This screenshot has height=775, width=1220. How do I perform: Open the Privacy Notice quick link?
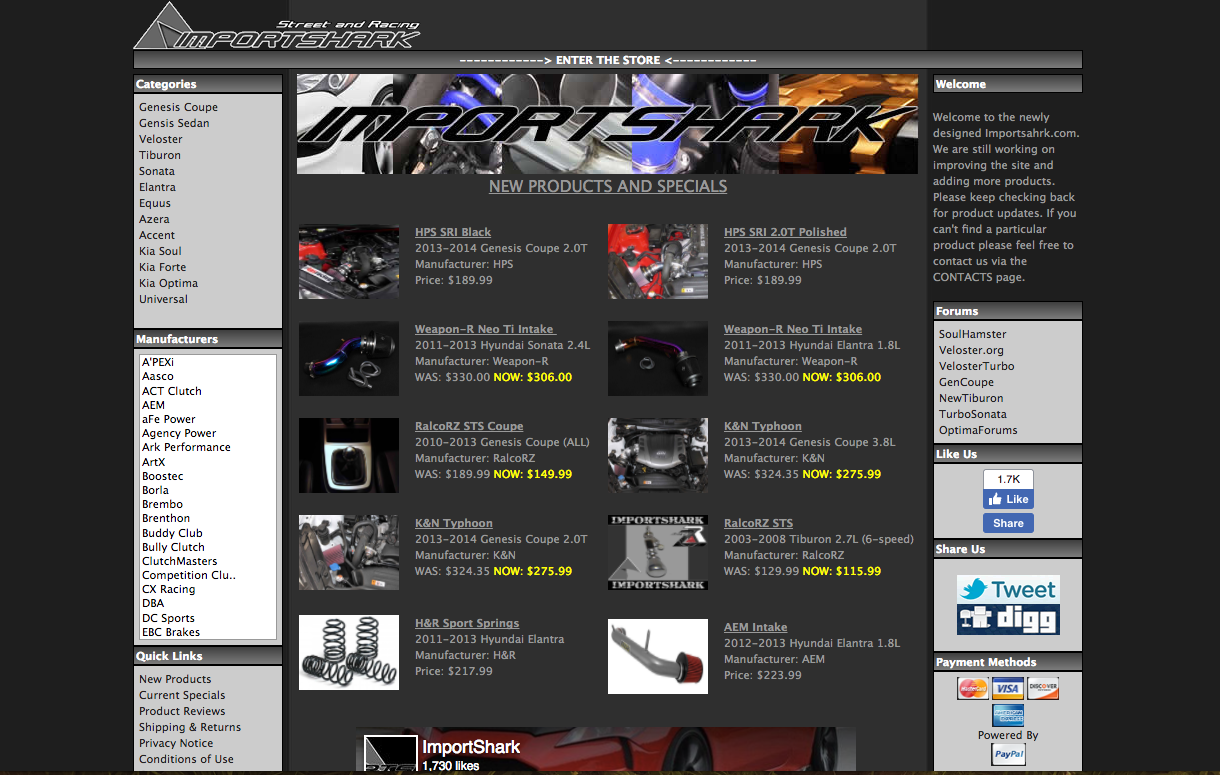point(176,743)
